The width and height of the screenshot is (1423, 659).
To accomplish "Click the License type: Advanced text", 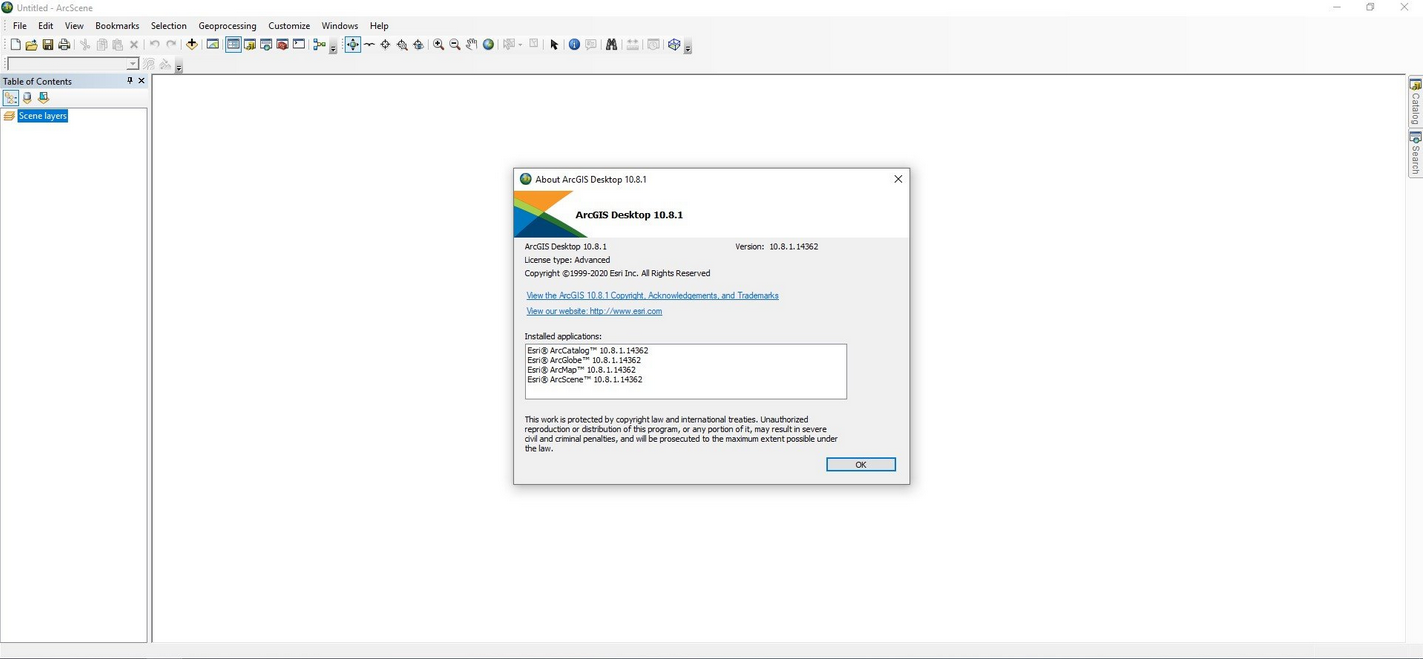I will pyautogui.click(x=567, y=260).
